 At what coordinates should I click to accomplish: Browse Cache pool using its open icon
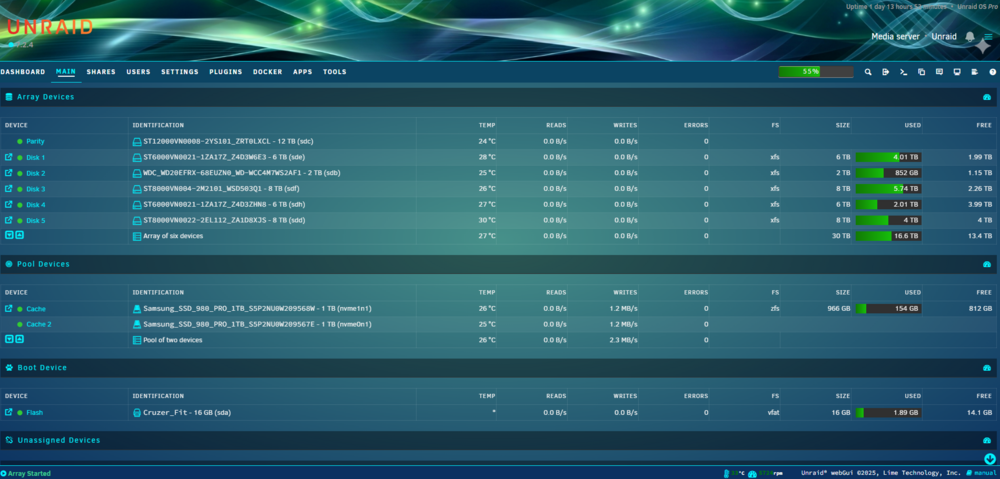coord(9,309)
